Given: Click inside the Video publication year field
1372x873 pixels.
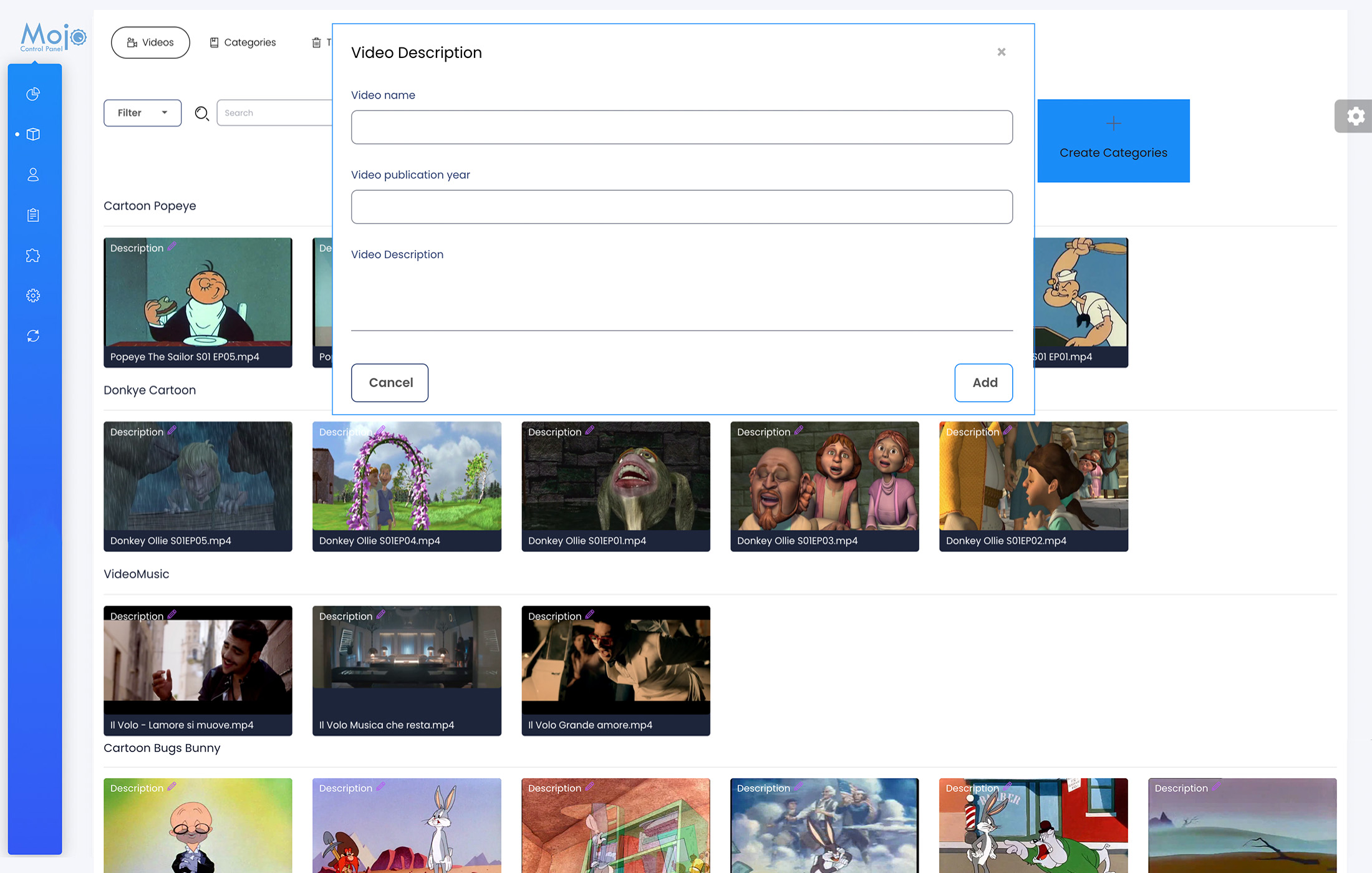Looking at the screenshot, I should (681, 206).
